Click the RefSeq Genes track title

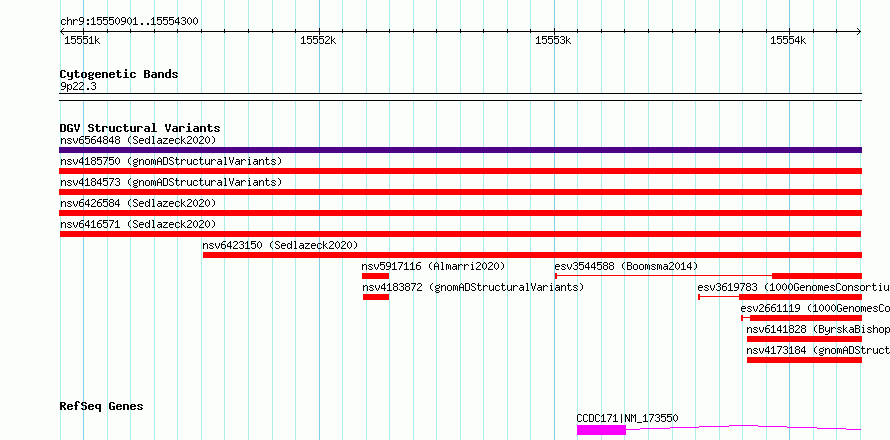click(x=101, y=407)
